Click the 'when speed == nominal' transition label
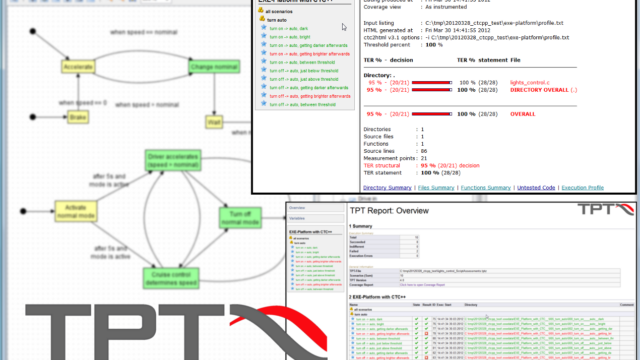Image resolution: width=640 pixels, height=360 pixels. tap(144, 32)
